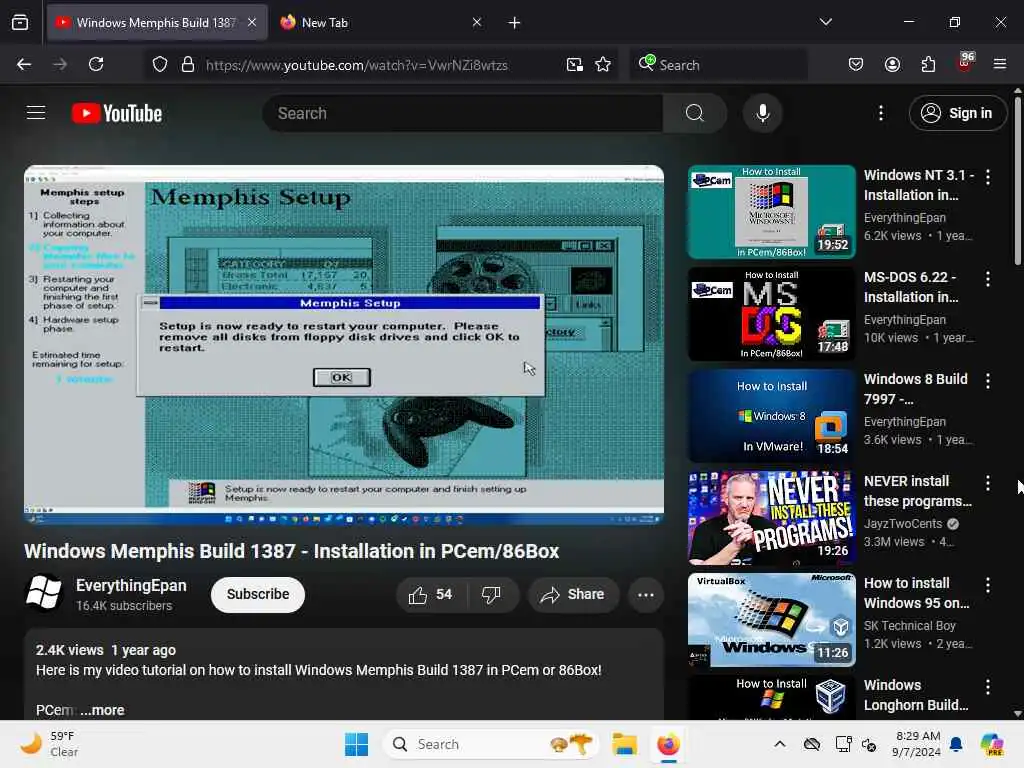1024x768 pixels.
Task: Bookmark this page with the star icon
Action: tap(603, 65)
